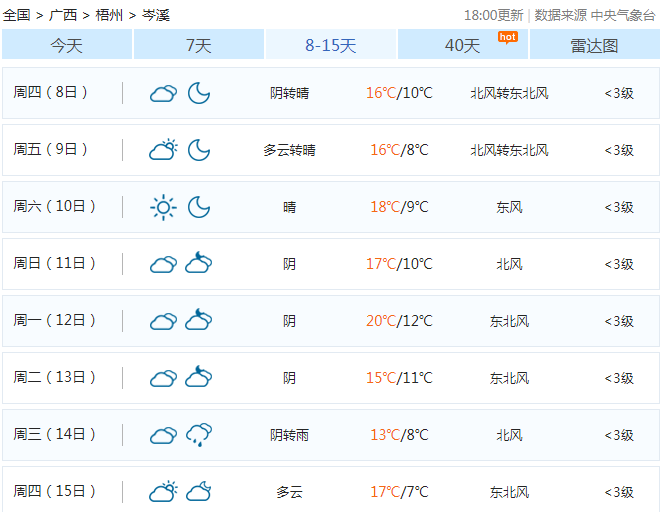The image size is (665, 512).
Task: Switch to the 今天 tab
Action: (67, 45)
